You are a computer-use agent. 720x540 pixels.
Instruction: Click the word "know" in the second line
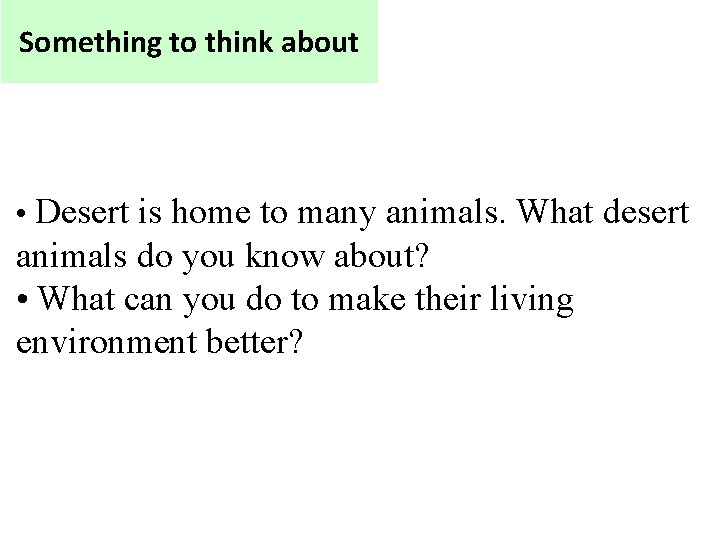point(285,255)
